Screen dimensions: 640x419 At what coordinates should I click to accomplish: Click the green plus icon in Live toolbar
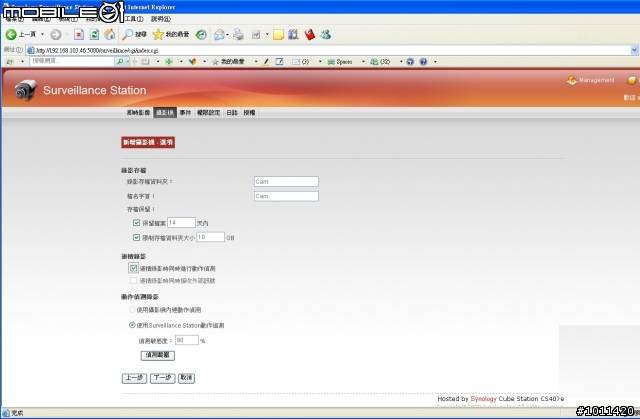(169, 62)
